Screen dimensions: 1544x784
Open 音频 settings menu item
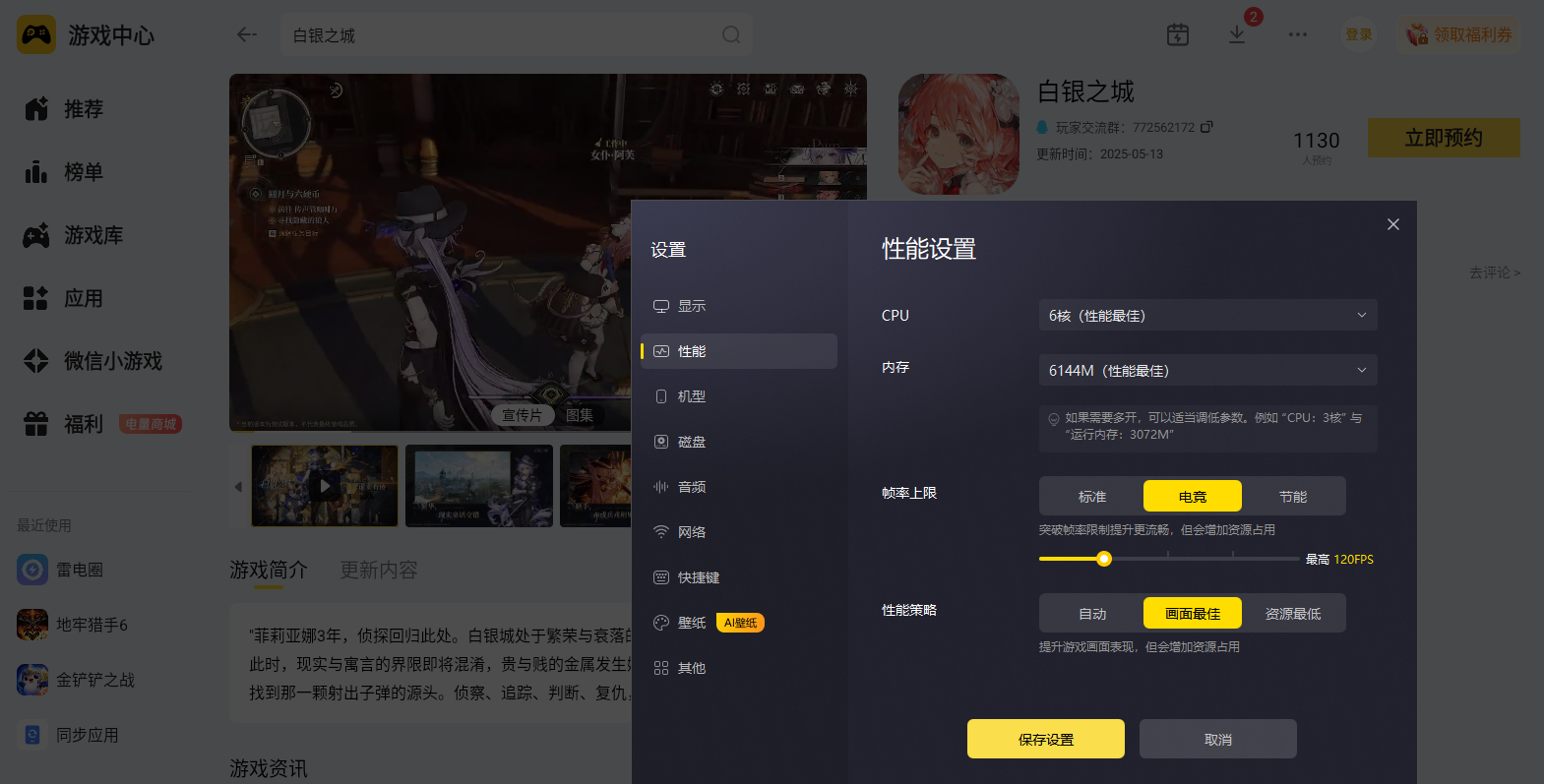739,487
